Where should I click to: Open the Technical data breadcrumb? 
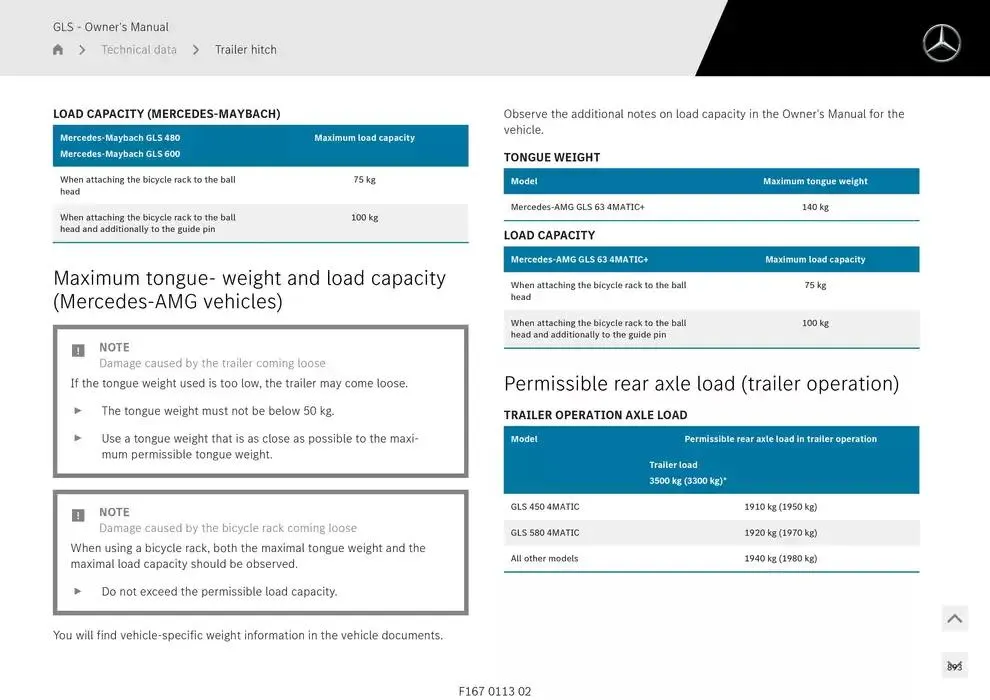coord(139,50)
